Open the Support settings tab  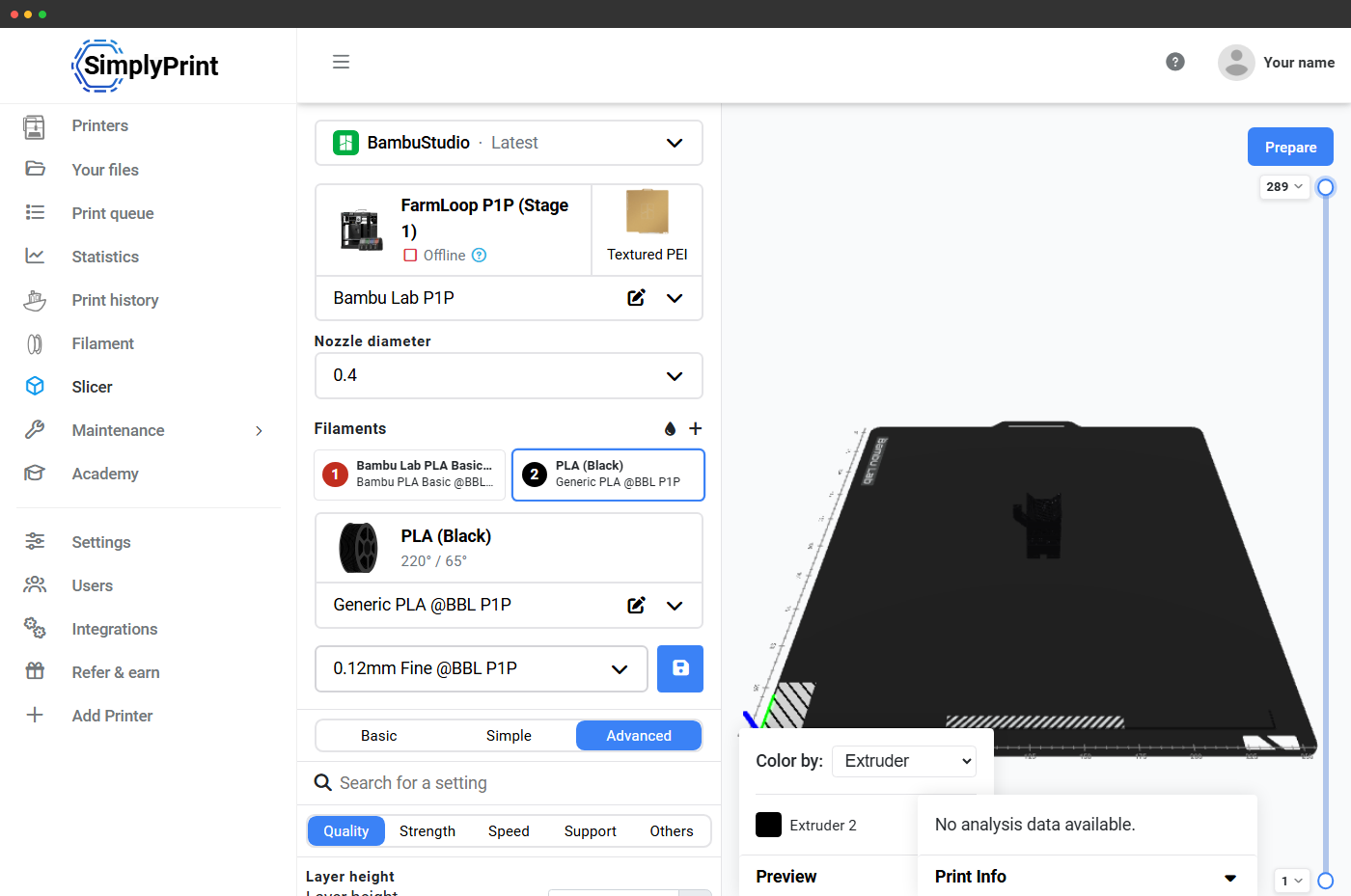591,831
